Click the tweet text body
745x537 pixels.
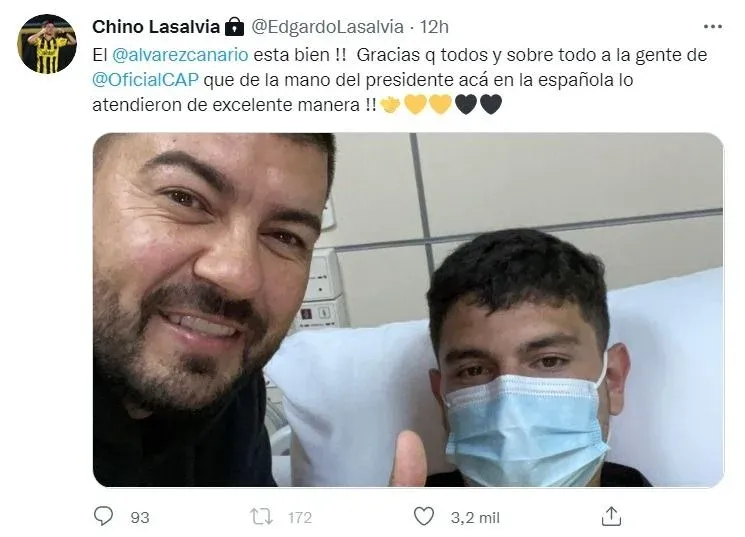click(x=400, y=80)
